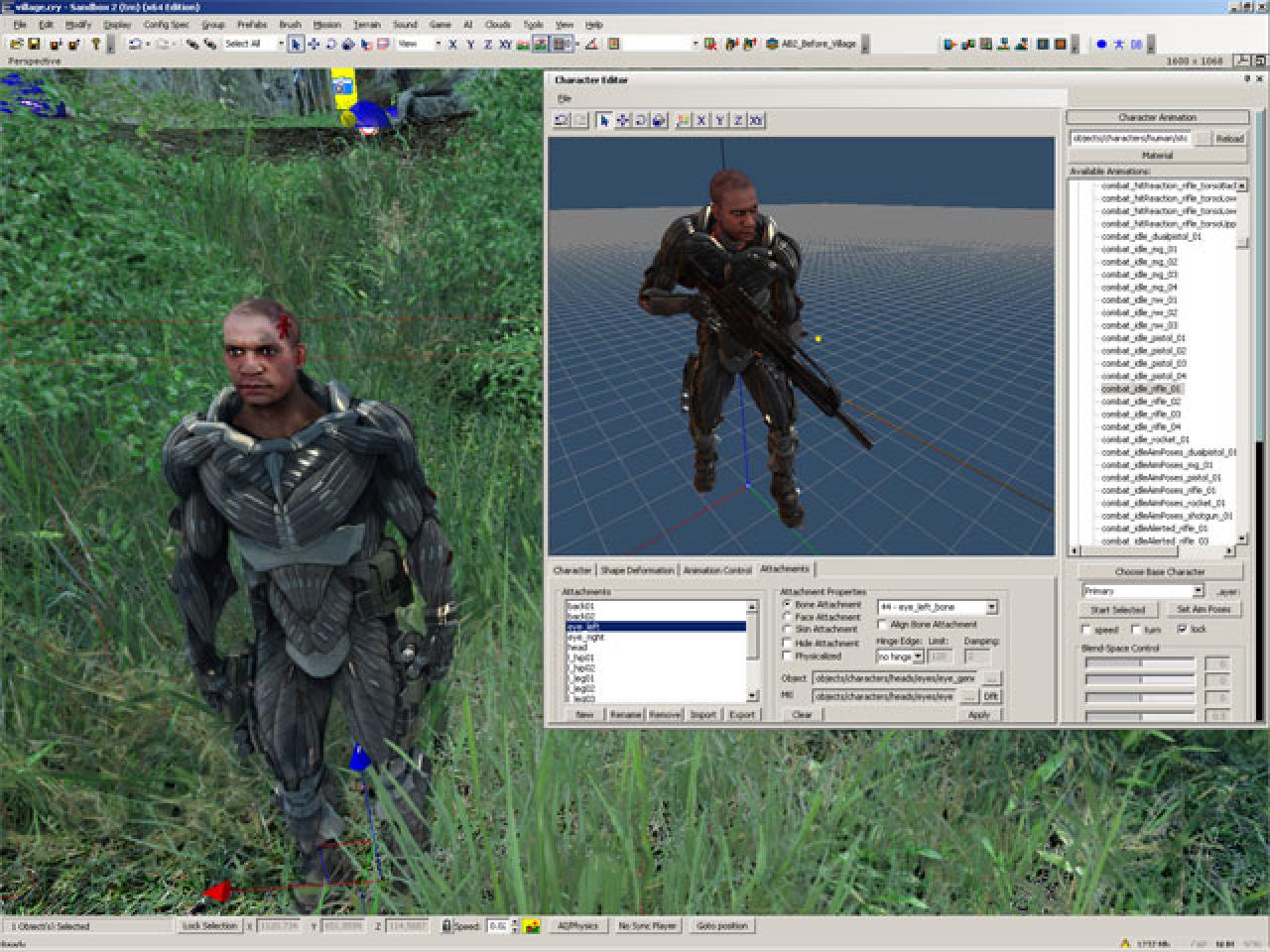Click the blue circle icon in right toolbar

(1101, 44)
